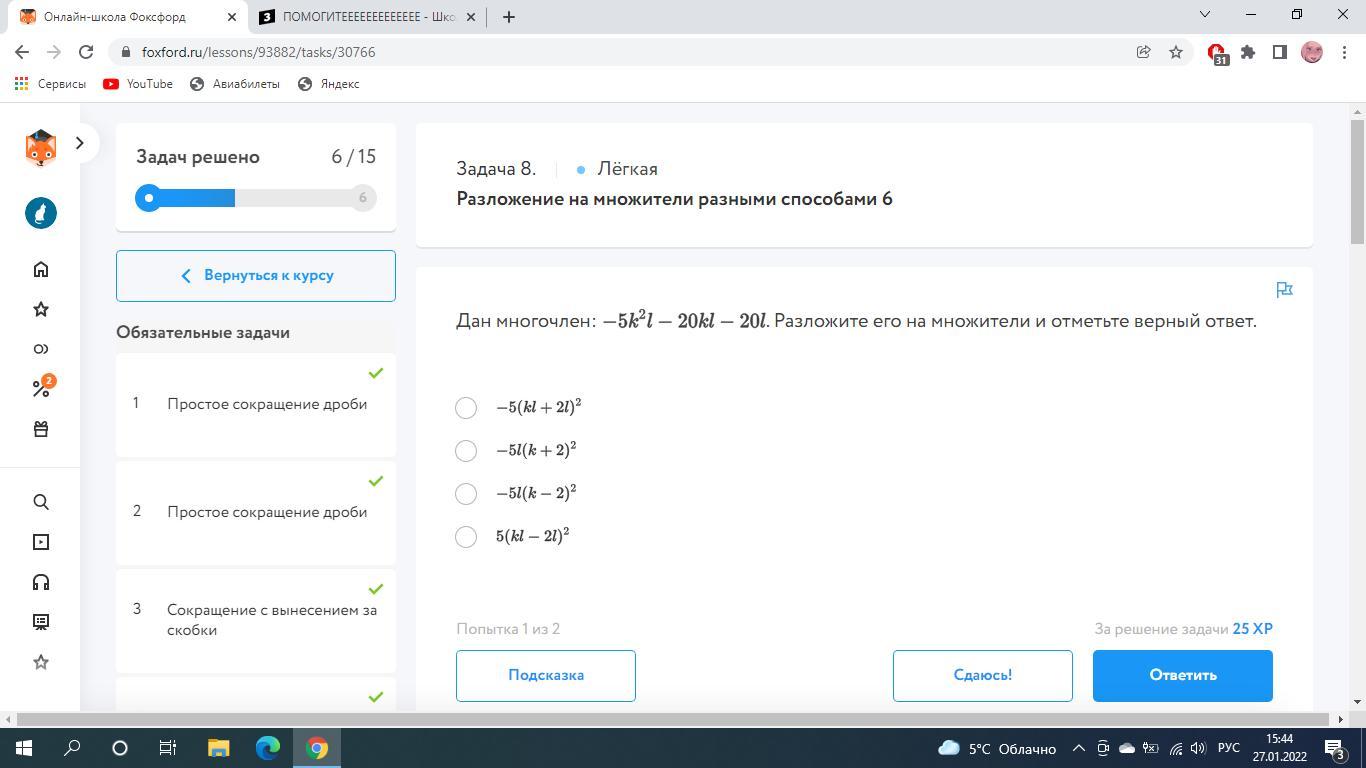Screen dimensions: 1366x768
Task: Click the tasks solved progress bar
Action: [x=255, y=198]
